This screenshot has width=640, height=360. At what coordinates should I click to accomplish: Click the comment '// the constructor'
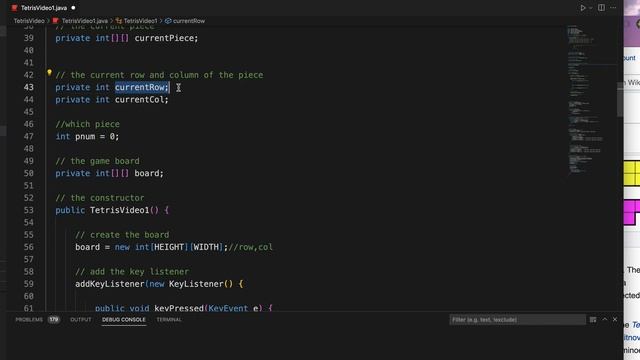tap(100, 198)
